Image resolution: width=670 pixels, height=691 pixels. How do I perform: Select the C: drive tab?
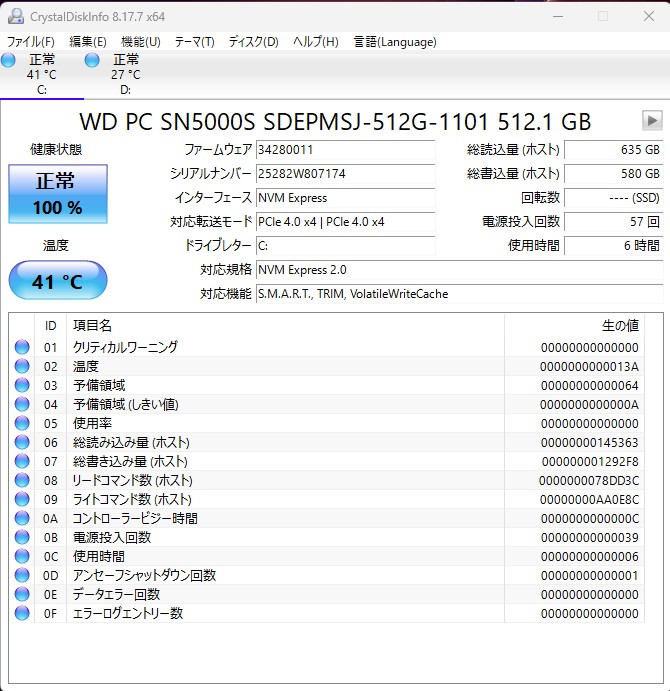[x=41, y=76]
